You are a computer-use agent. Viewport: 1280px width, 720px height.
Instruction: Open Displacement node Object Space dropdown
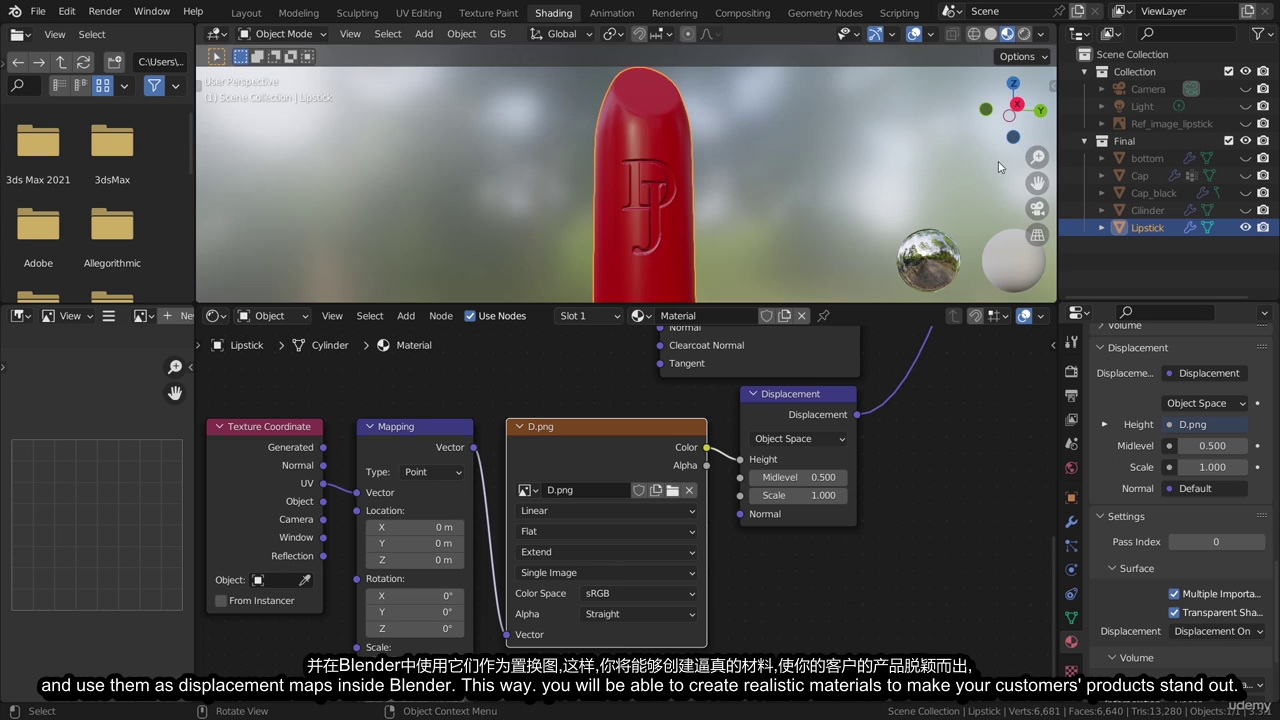tap(799, 439)
